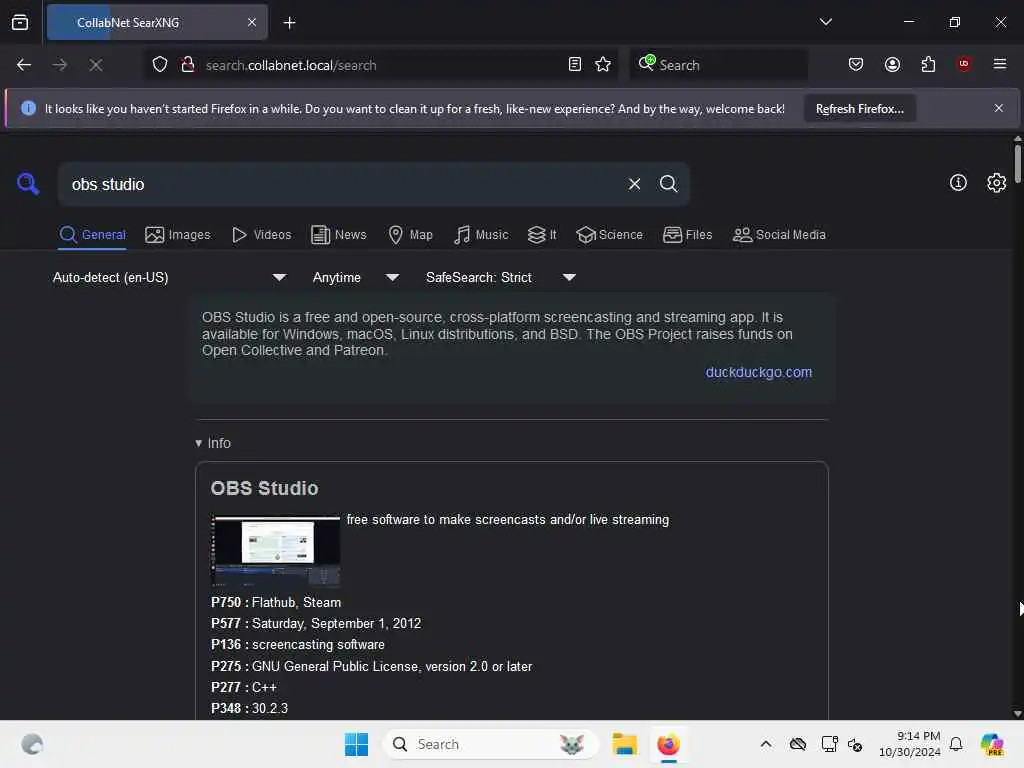1024x768 pixels.
Task: Click the network status tray icon
Action: [829, 744]
